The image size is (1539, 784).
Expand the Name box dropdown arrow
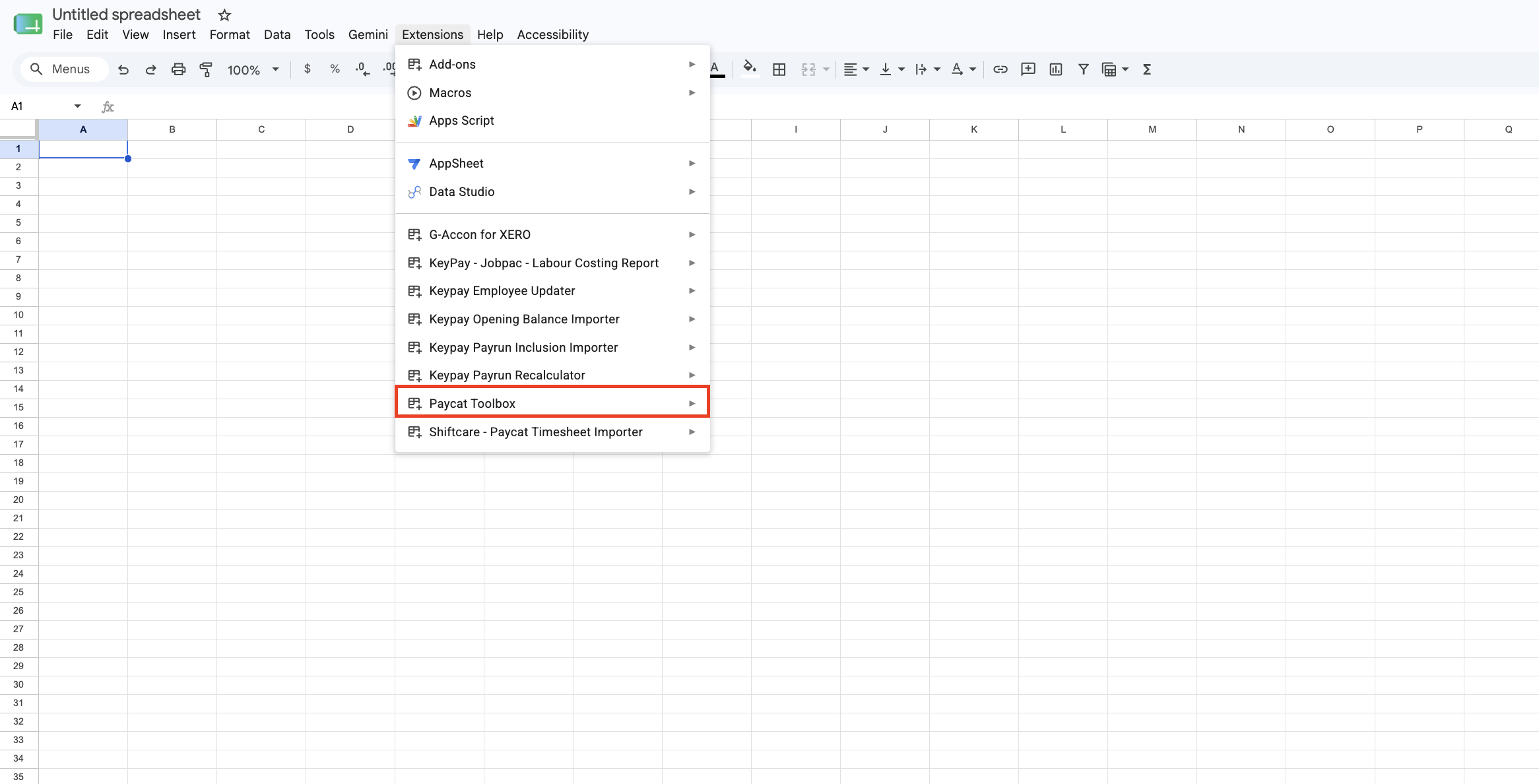tap(78, 106)
